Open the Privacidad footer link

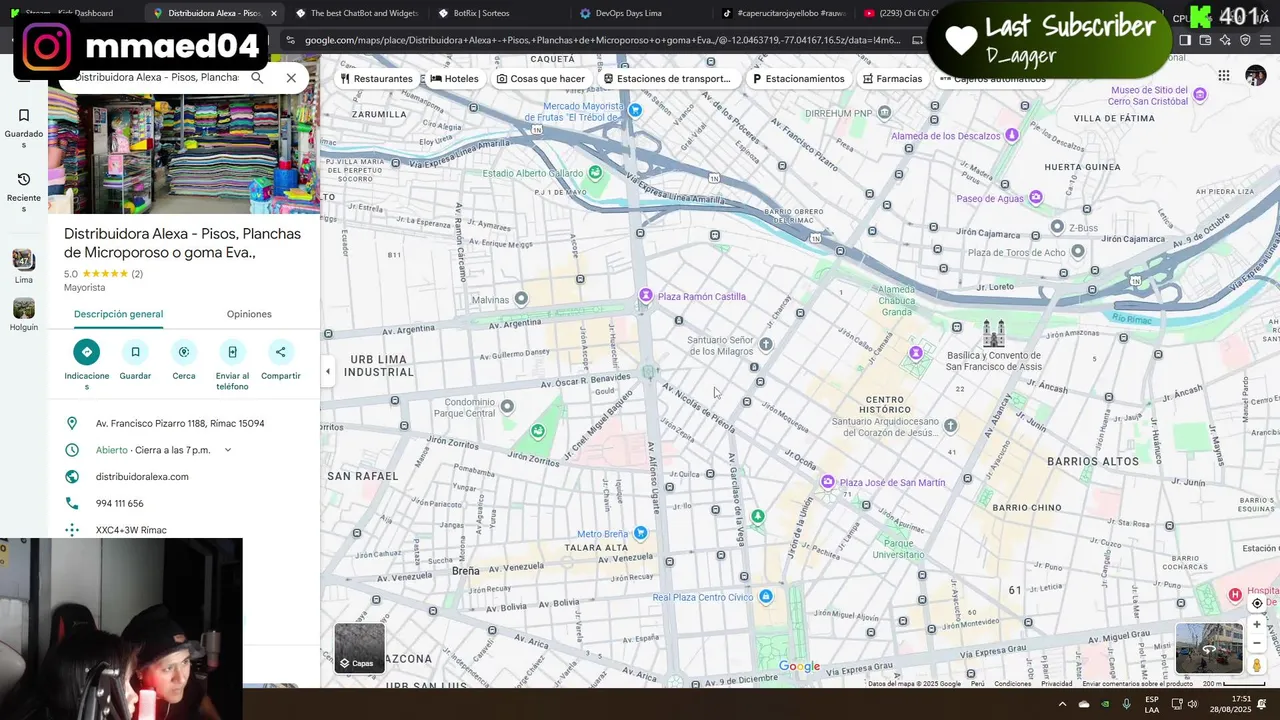click(x=1057, y=684)
